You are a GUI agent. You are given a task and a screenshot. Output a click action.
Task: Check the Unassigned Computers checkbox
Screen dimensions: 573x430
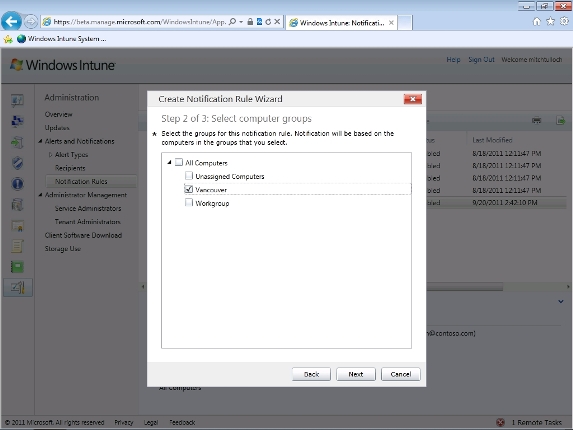pyautogui.click(x=189, y=176)
